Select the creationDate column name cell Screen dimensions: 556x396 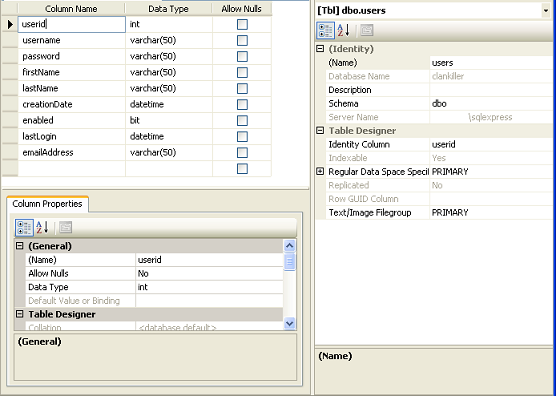(x=72, y=105)
